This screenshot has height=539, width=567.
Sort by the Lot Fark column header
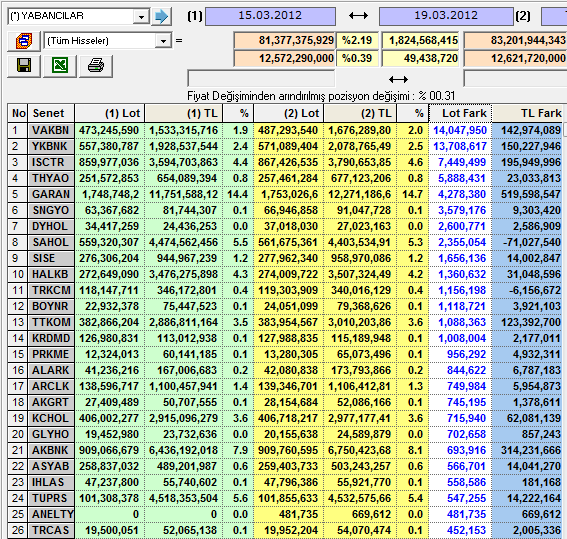[x=460, y=113]
